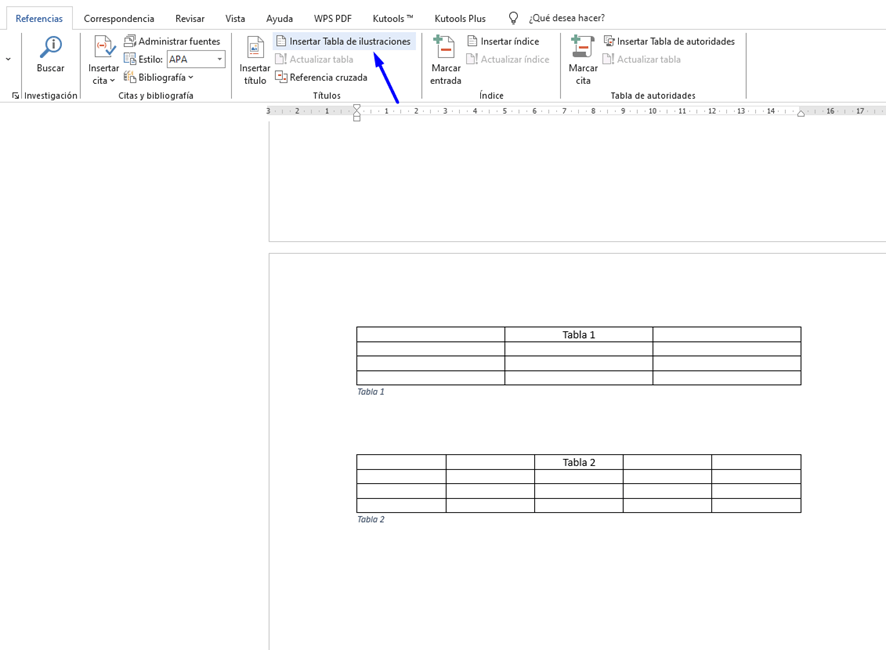Click the 'Tabla 1' caption below table
This screenshot has width=886, height=650.
[x=370, y=392]
